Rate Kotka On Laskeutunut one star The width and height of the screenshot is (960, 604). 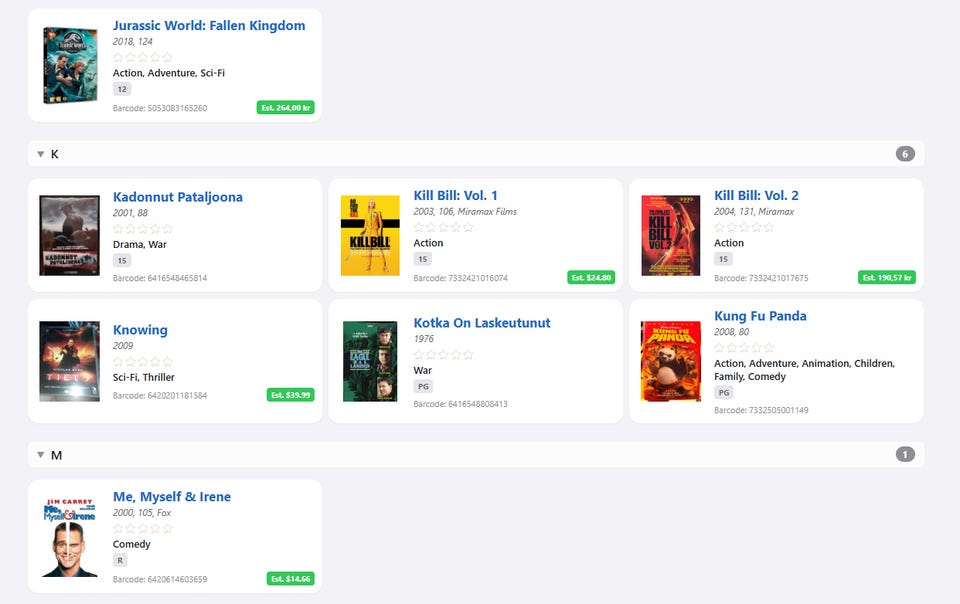pyautogui.click(x=419, y=355)
